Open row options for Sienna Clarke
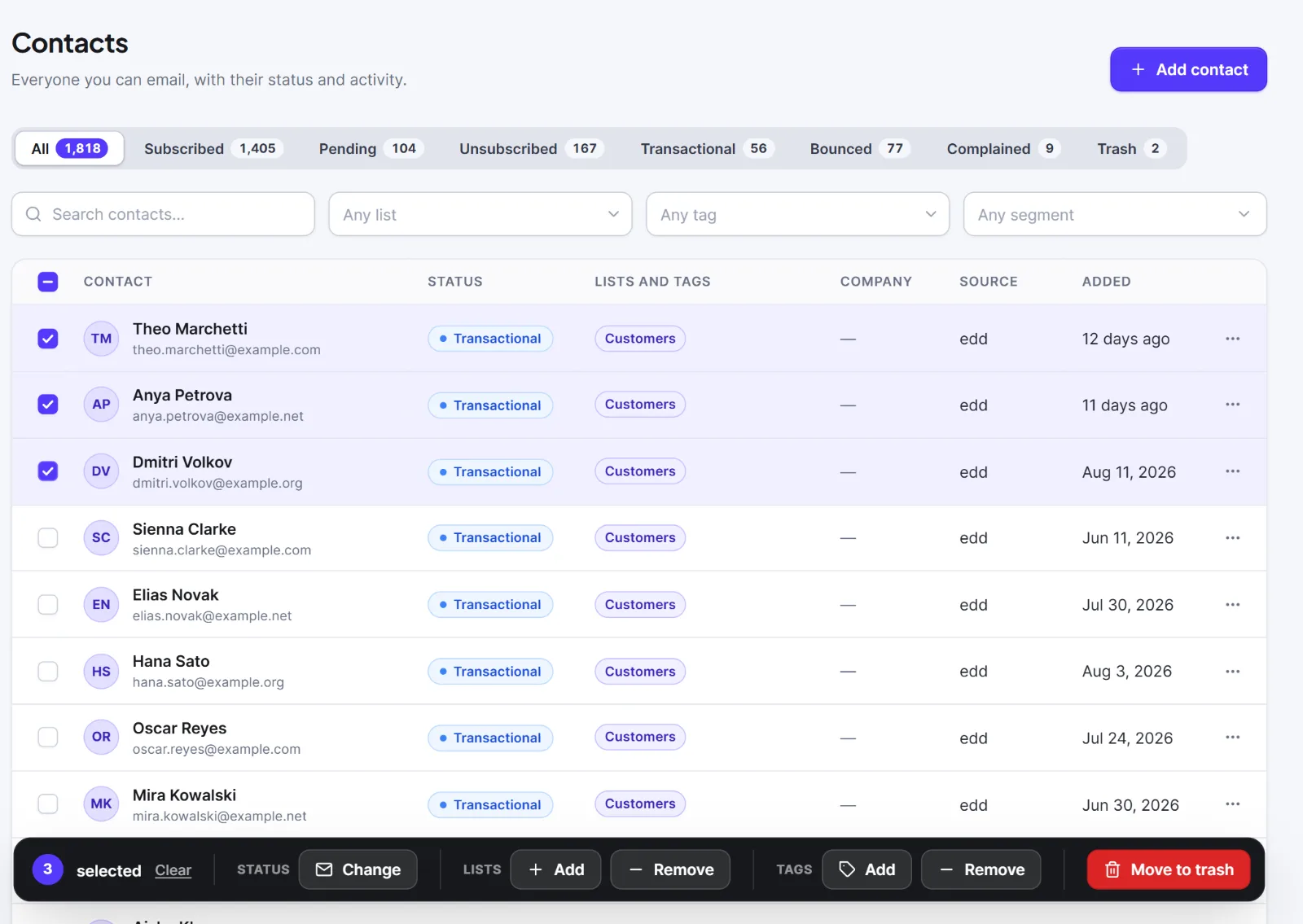 pyautogui.click(x=1232, y=538)
